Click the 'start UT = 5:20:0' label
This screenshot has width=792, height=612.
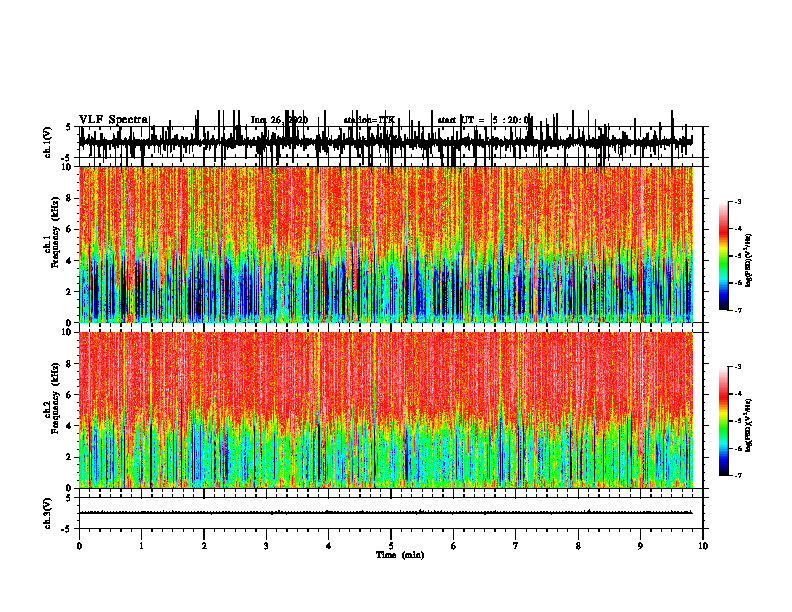[484, 120]
